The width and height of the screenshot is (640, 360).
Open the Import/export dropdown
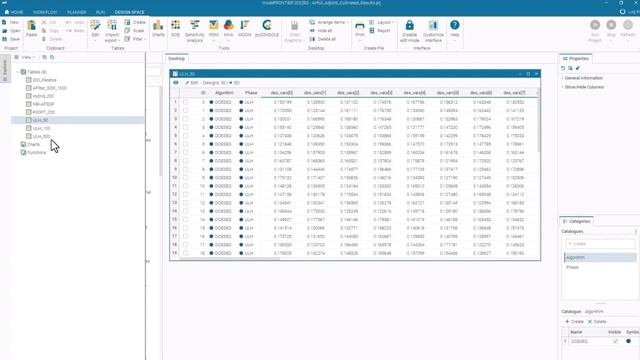pyautogui.click(x=112, y=31)
